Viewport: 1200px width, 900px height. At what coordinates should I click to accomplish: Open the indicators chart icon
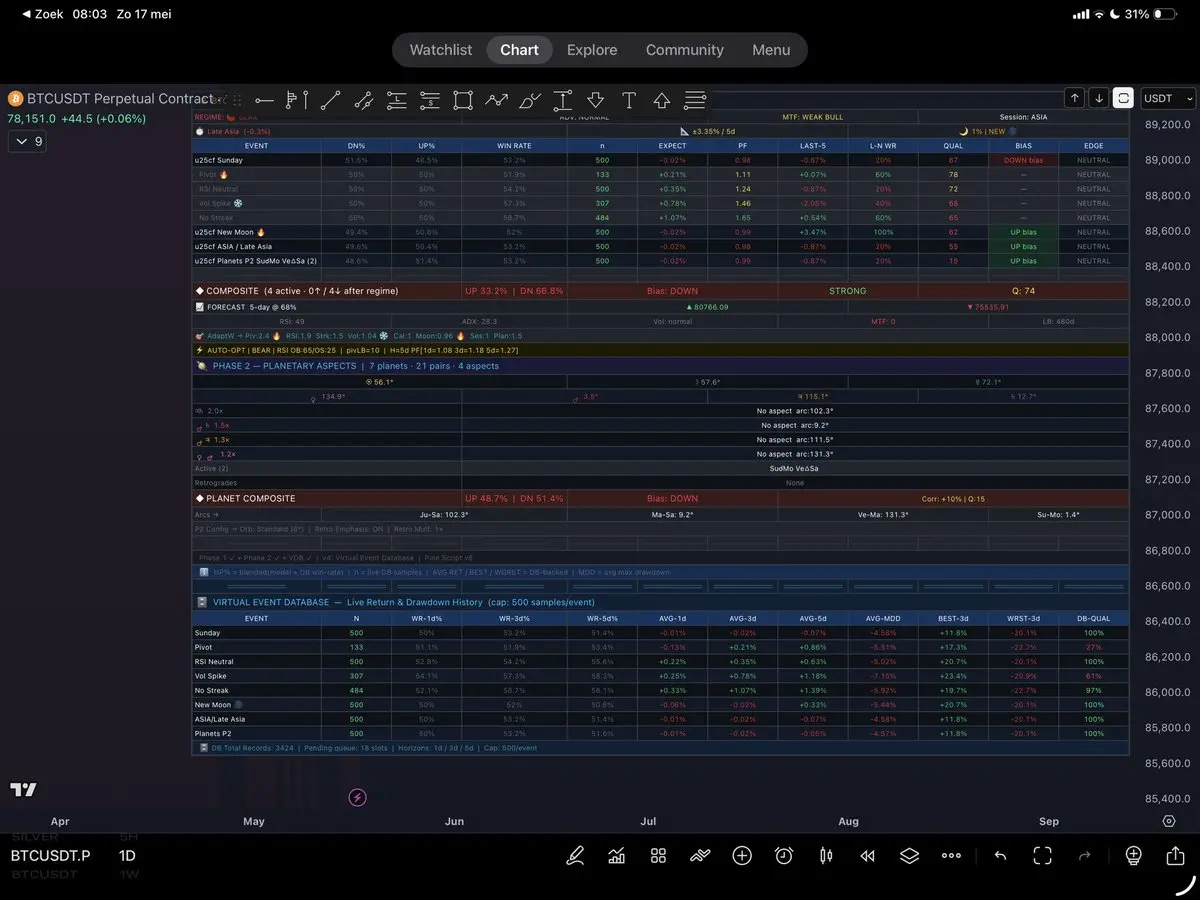[617, 856]
